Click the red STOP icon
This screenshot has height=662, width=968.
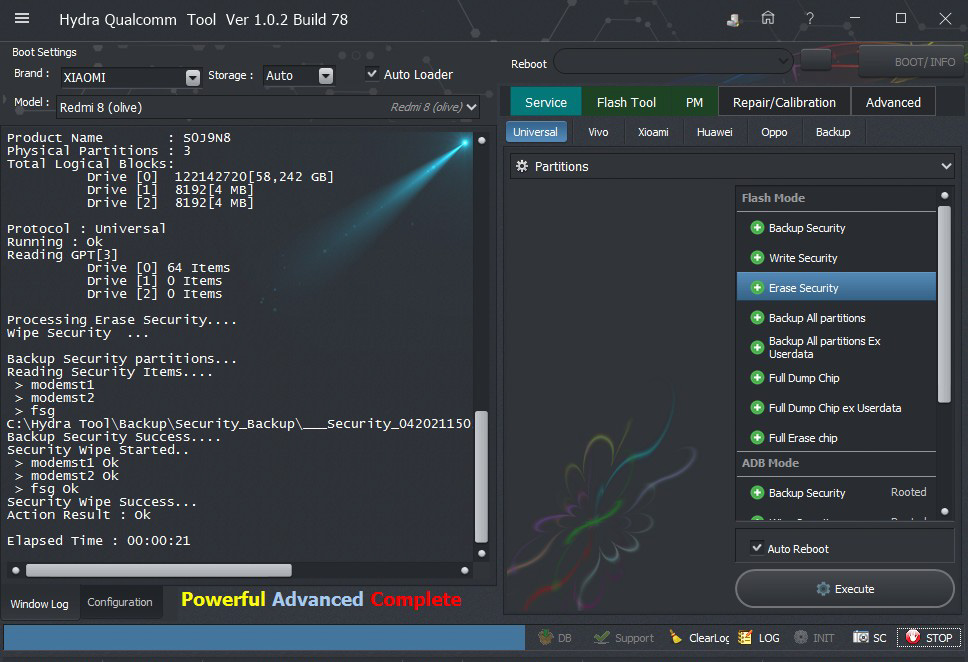coord(912,637)
